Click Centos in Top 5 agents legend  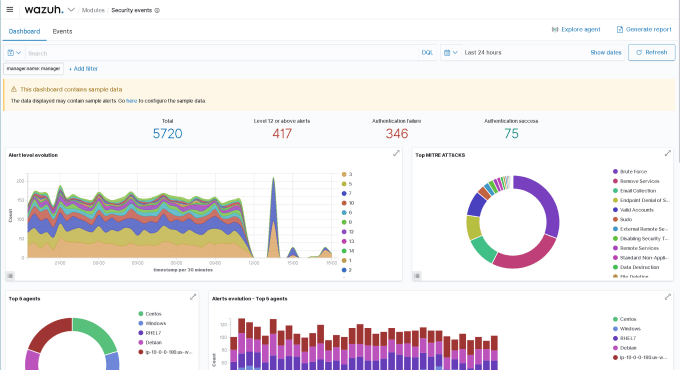point(150,314)
